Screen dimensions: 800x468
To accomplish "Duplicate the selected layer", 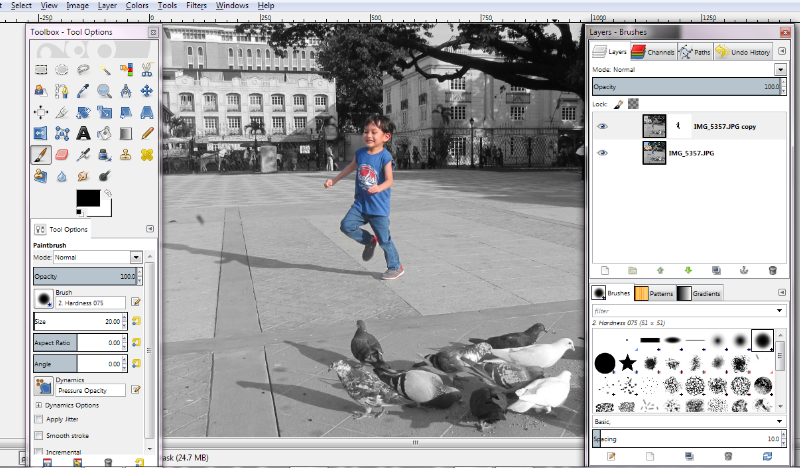I will (x=716, y=270).
